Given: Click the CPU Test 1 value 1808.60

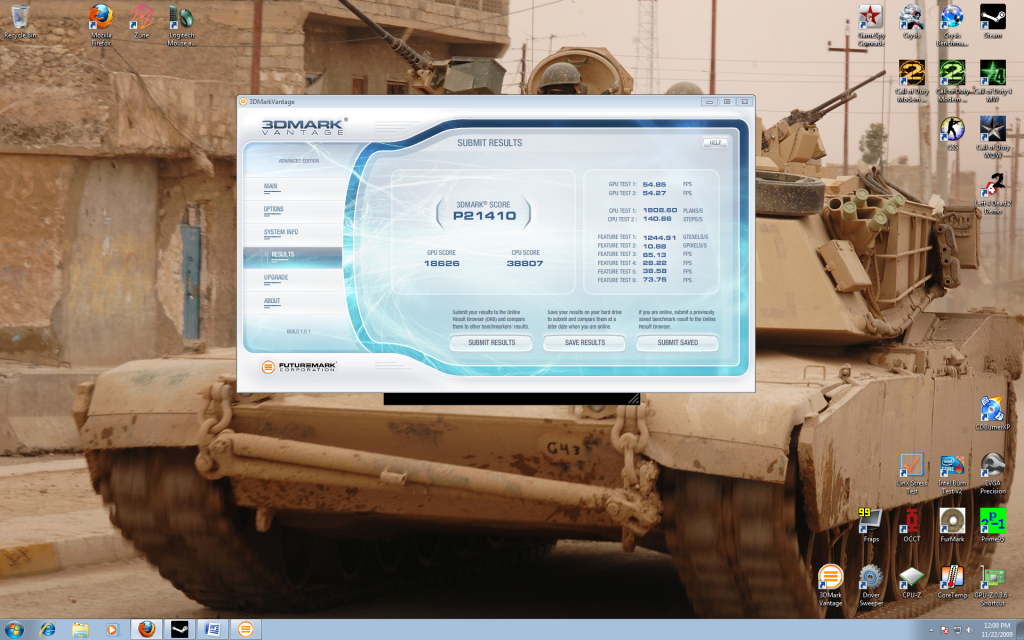Looking at the screenshot, I should coord(660,210).
